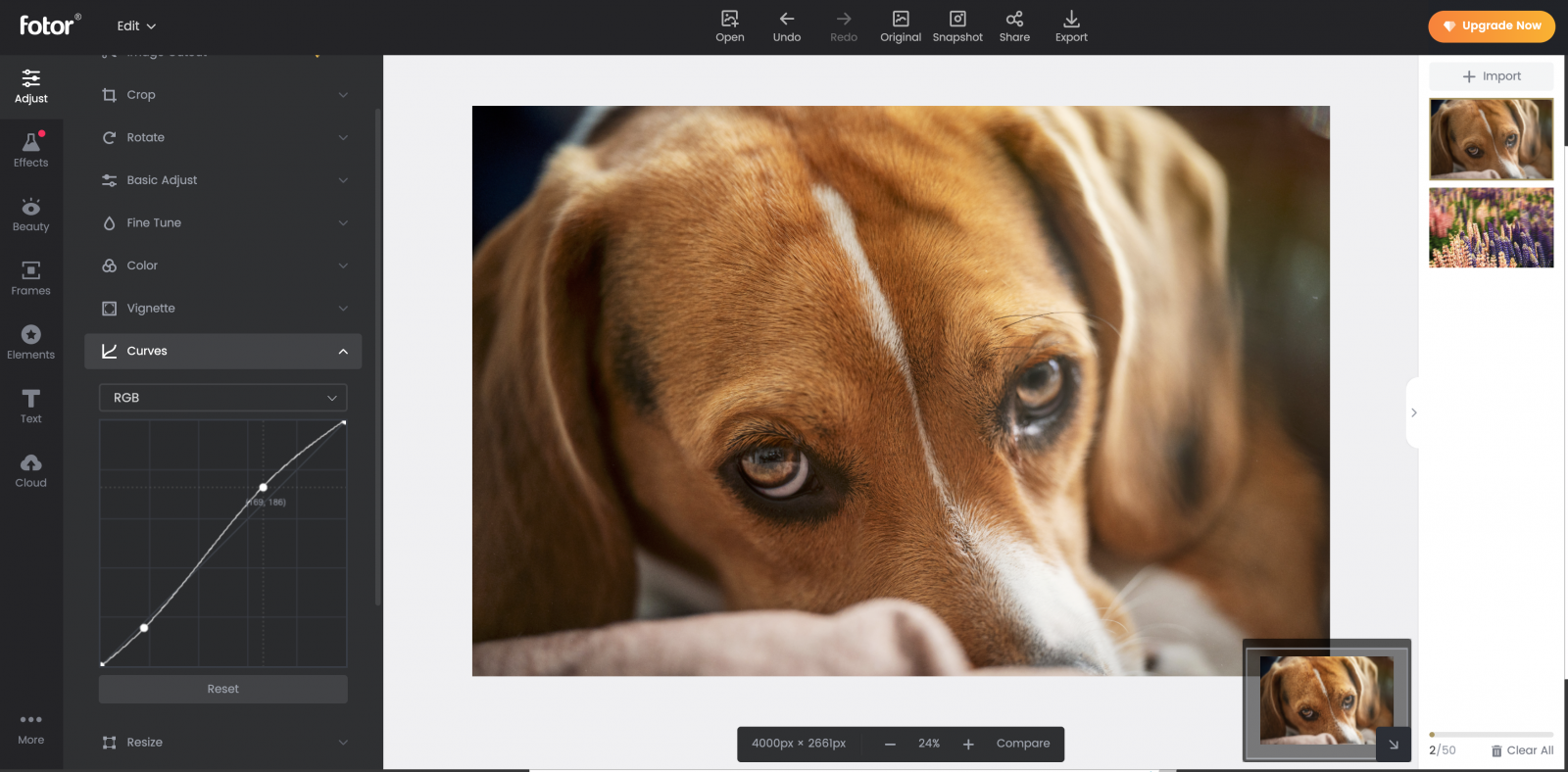The height and width of the screenshot is (772, 1568).
Task: Click the Upgrade Now button
Action: click(x=1491, y=26)
